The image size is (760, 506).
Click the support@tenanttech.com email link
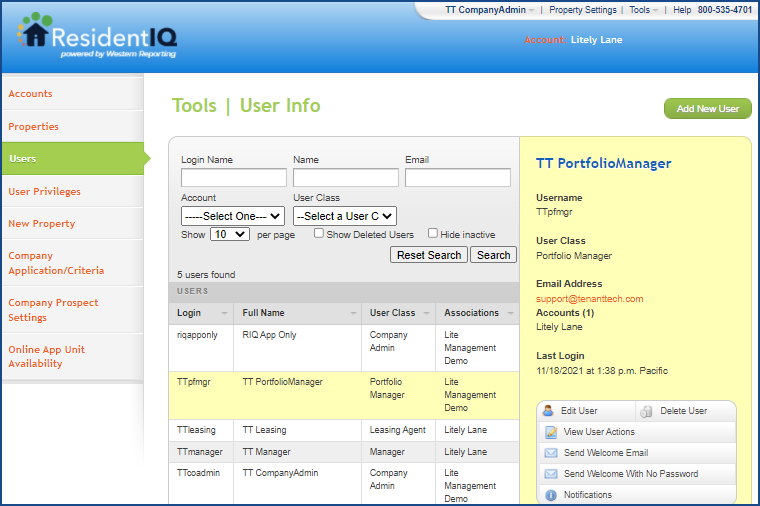(x=589, y=299)
